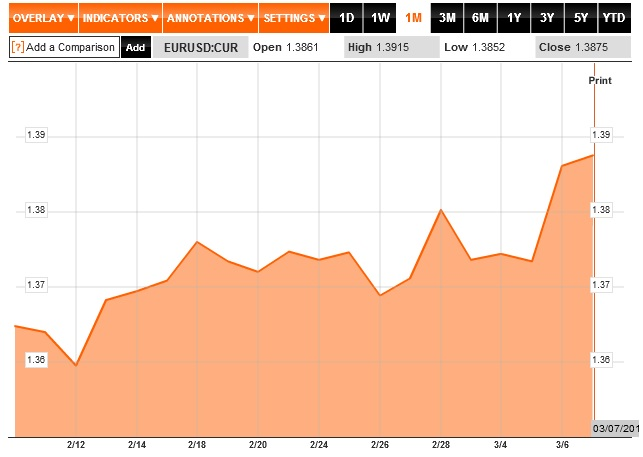643x457 pixels.
Task: Select the YTD range tab
Action: click(616, 18)
